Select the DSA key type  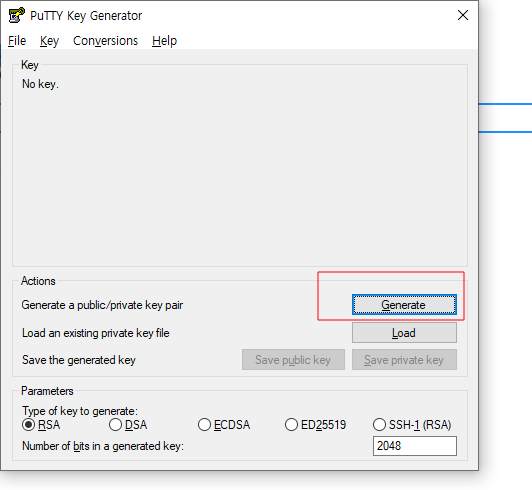(128, 425)
